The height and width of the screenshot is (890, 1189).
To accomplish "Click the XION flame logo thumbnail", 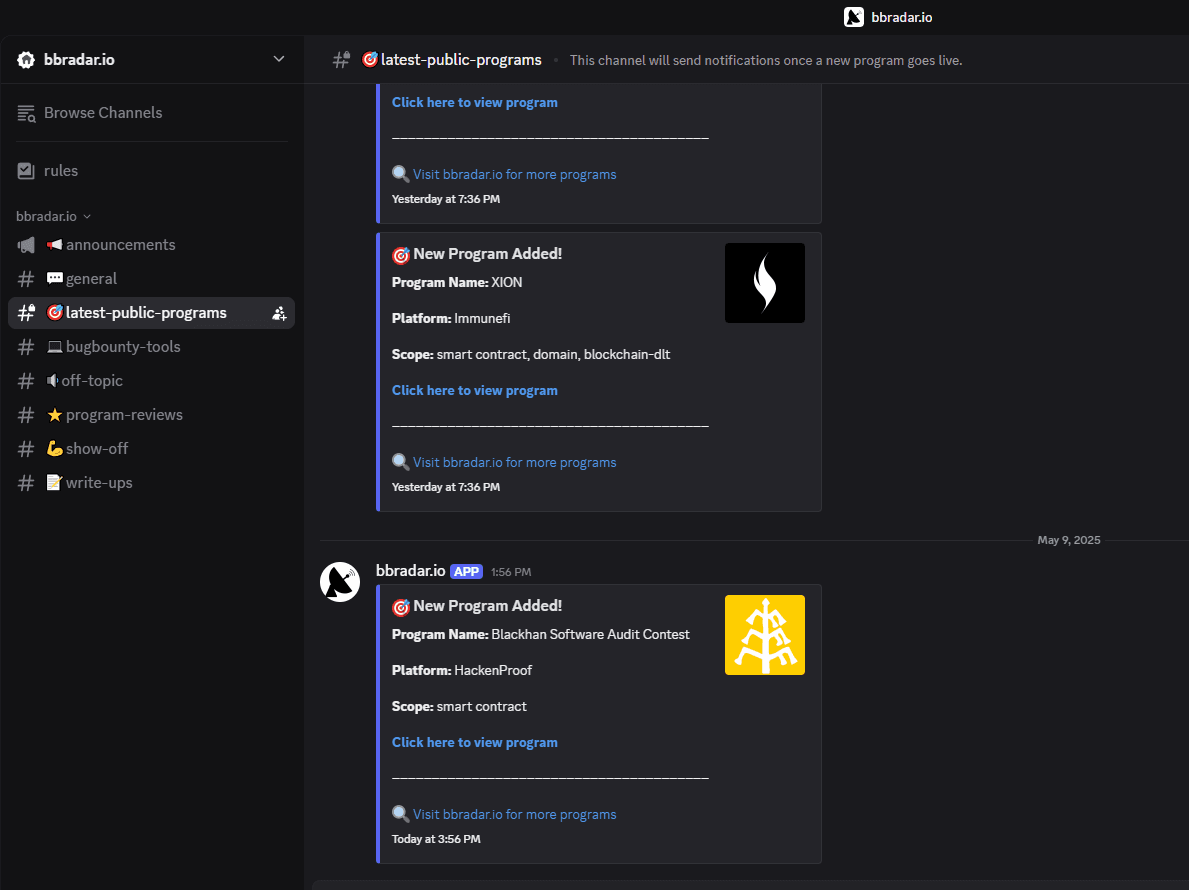I will pyautogui.click(x=764, y=283).
